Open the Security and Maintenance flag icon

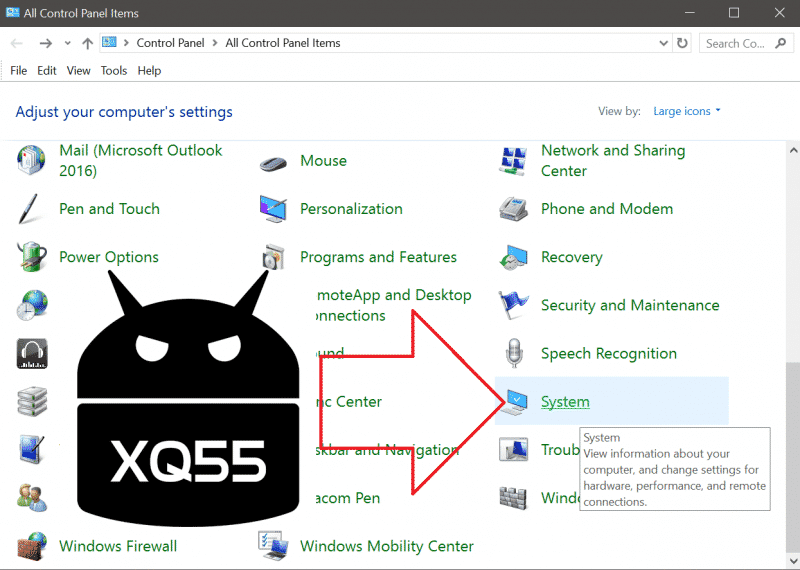pyautogui.click(x=513, y=305)
